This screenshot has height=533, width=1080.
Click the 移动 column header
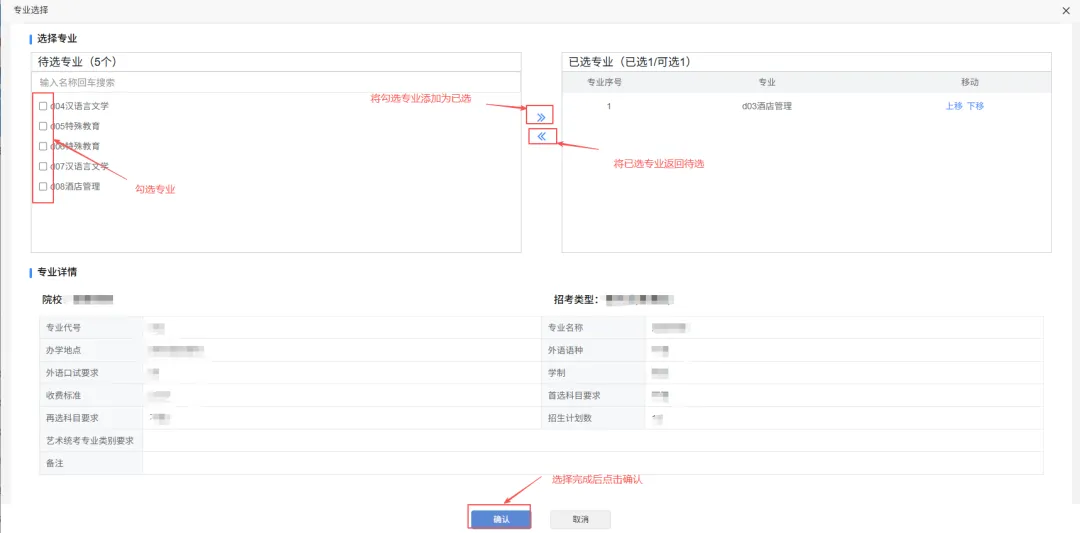coord(970,82)
